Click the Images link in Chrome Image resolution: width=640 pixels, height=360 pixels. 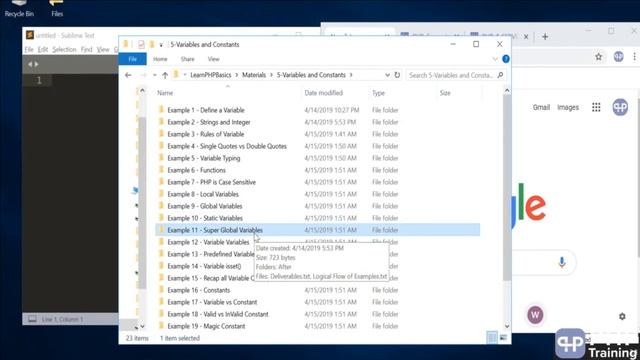point(568,107)
